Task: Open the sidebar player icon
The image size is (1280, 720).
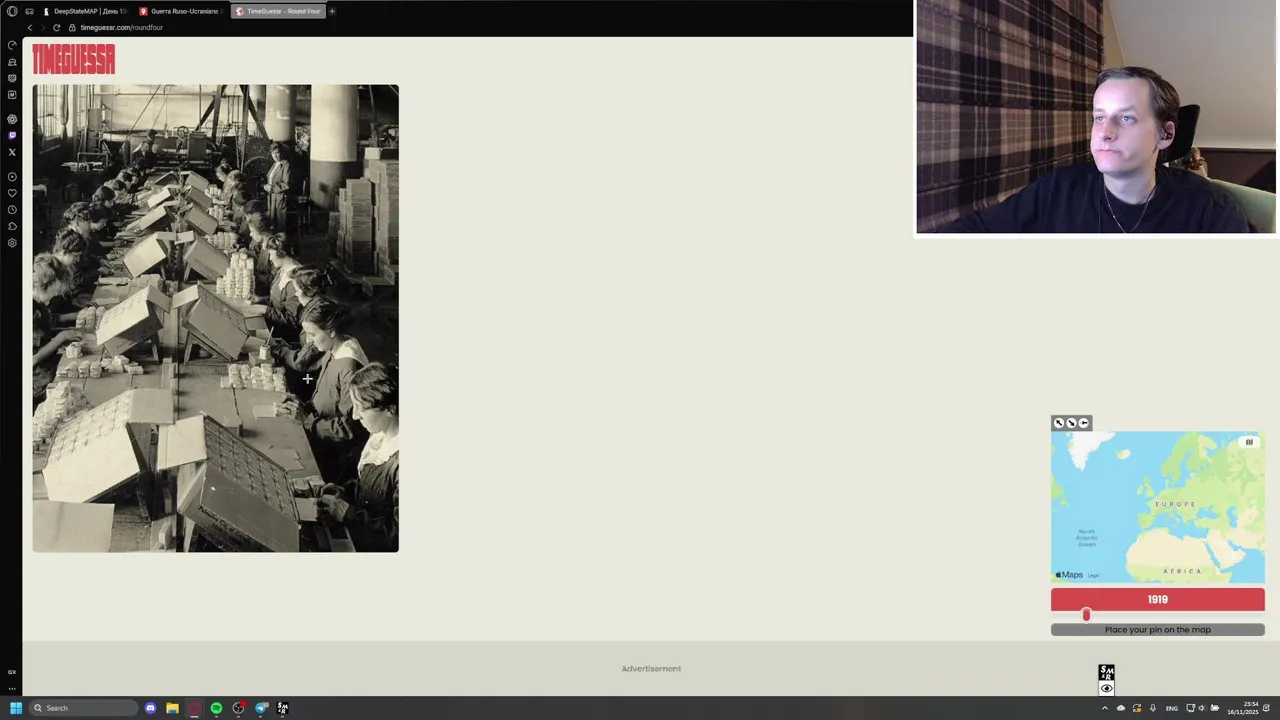Action: [x=12, y=177]
